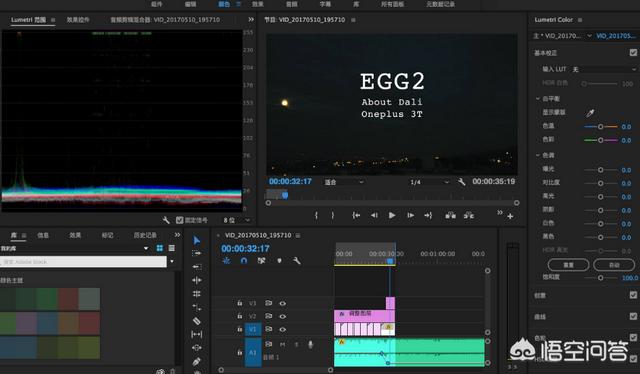Add a marker in the timeline header
This screenshot has width=640, height=374.
(x=279, y=260)
